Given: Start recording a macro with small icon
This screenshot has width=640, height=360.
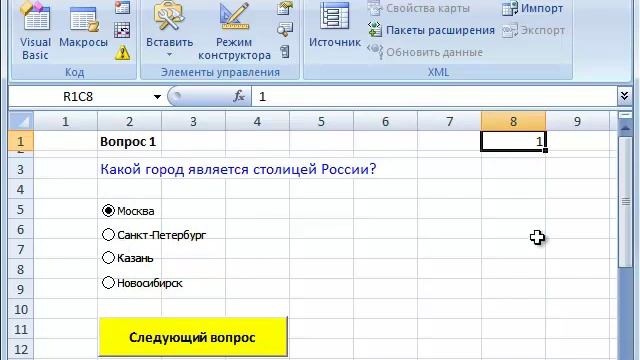Looking at the screenshot, I should point(122,7).
